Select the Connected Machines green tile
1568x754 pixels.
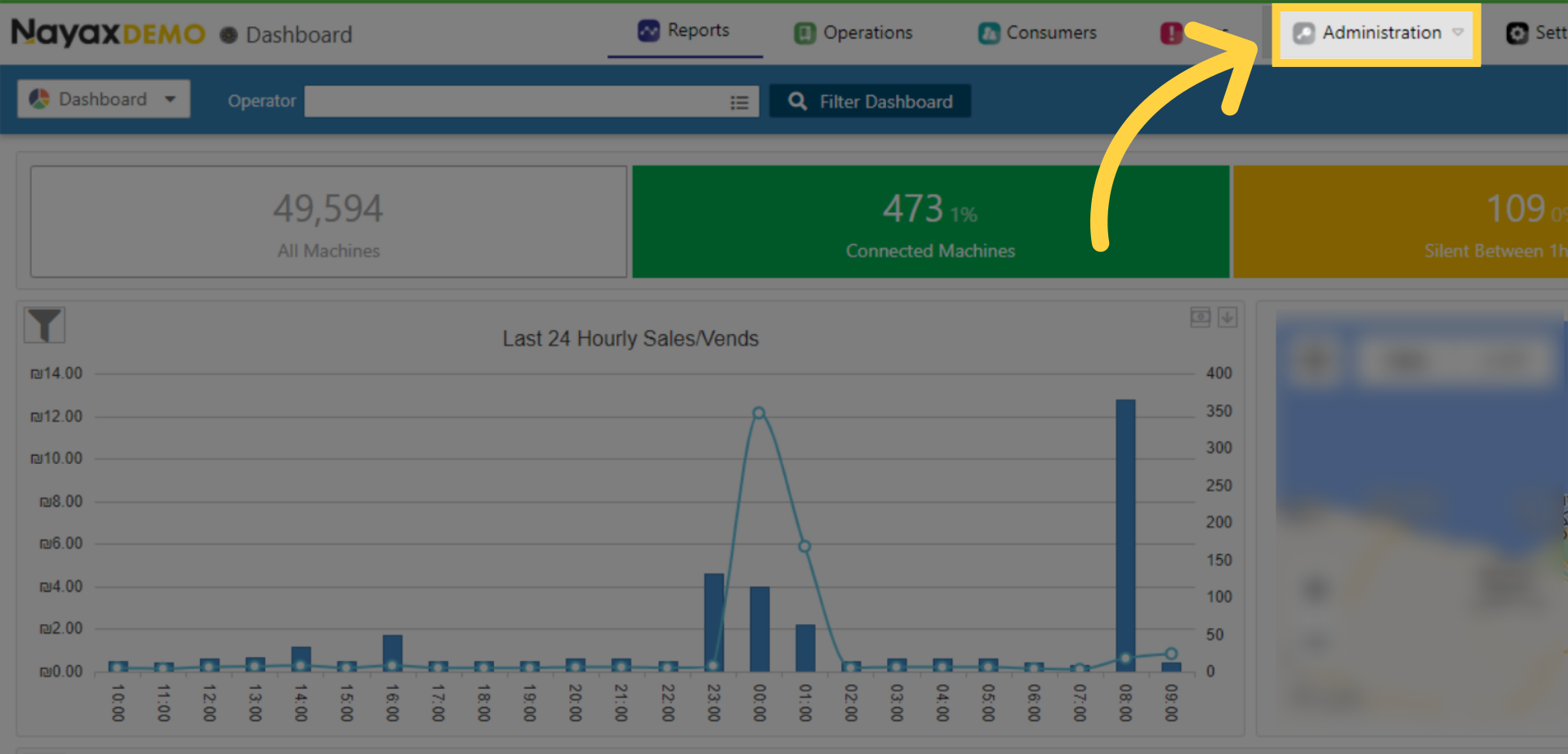pyautogui.click(x=930, y=221)
